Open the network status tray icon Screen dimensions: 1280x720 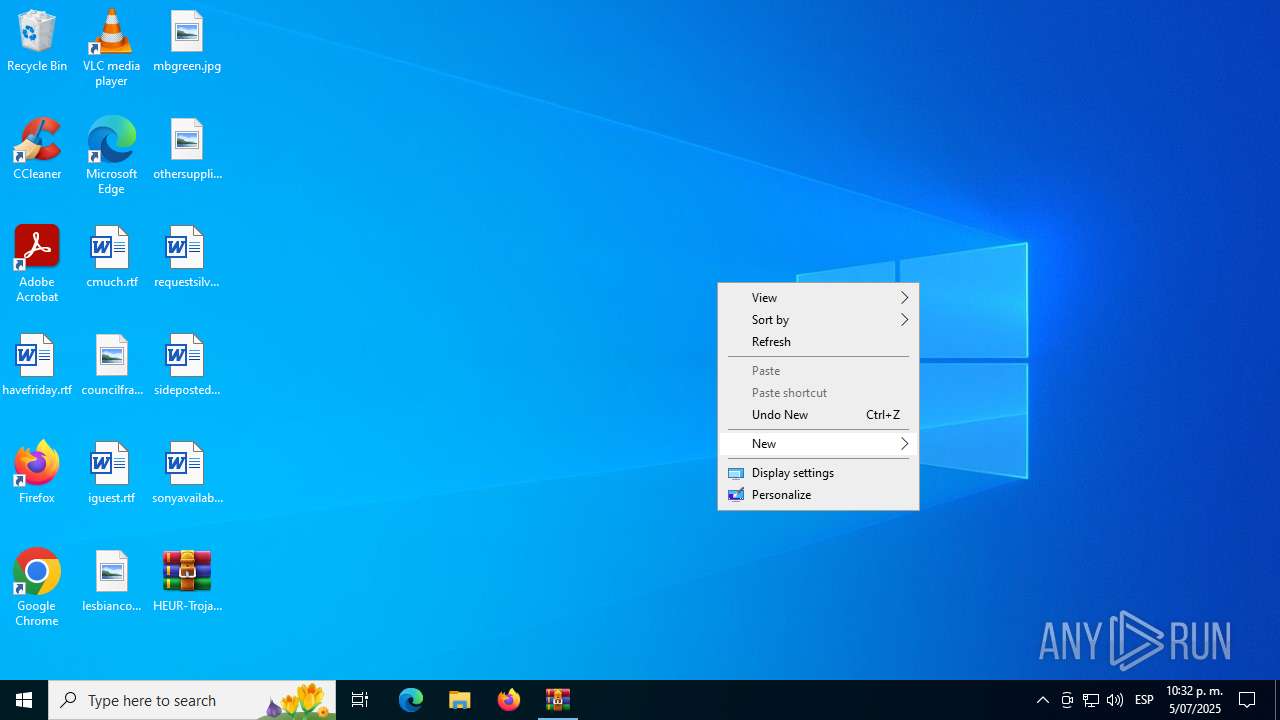coord(1091,700)
